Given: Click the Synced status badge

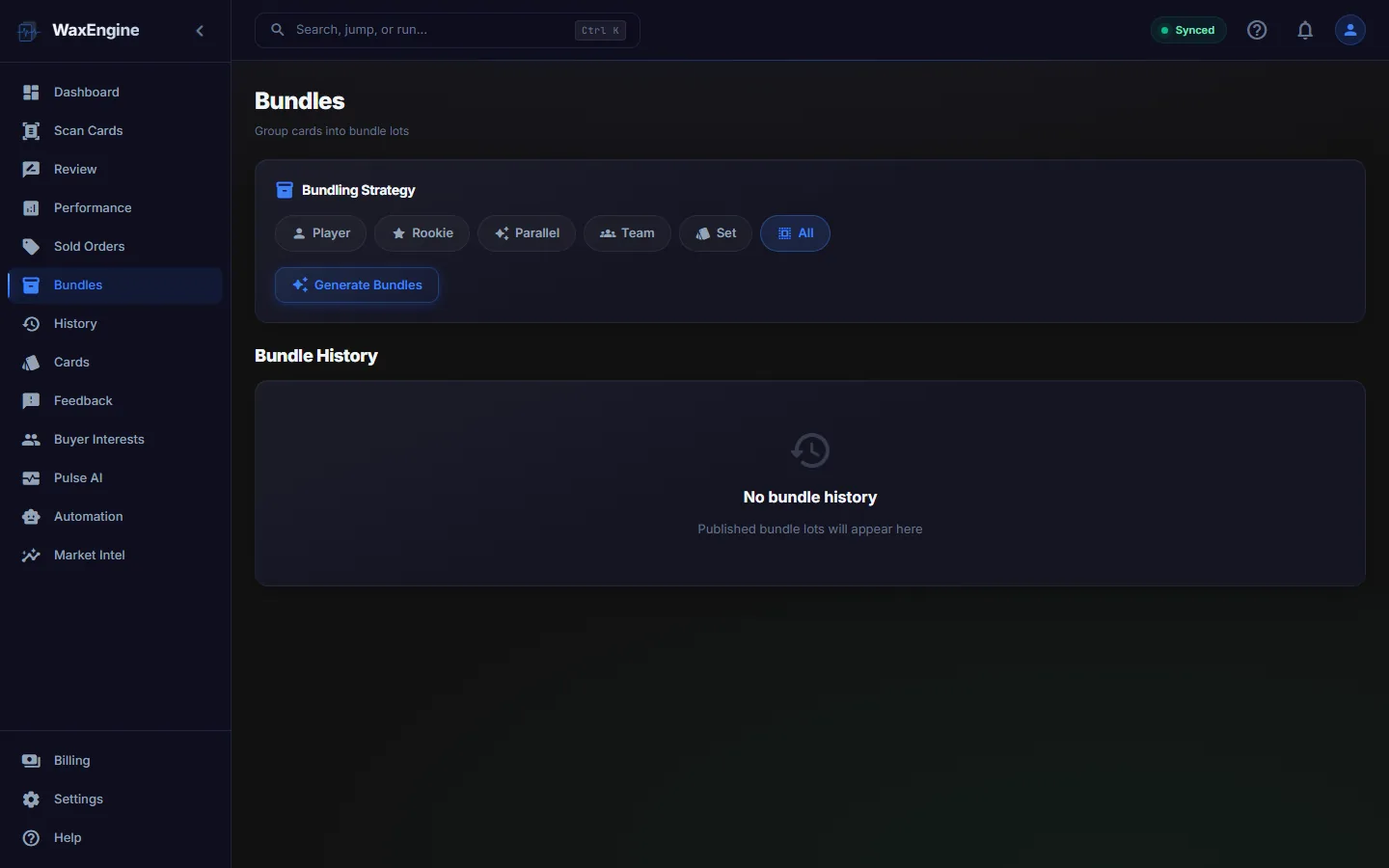Looking at the screenshot, I should 1188,30.
